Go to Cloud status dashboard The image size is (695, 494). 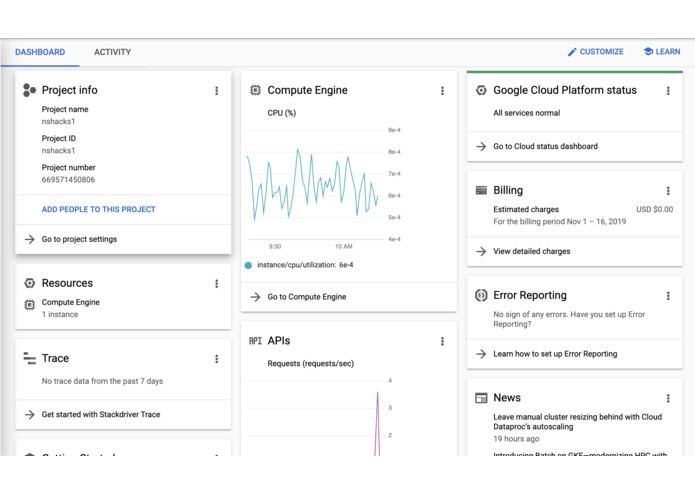(545, 146)
